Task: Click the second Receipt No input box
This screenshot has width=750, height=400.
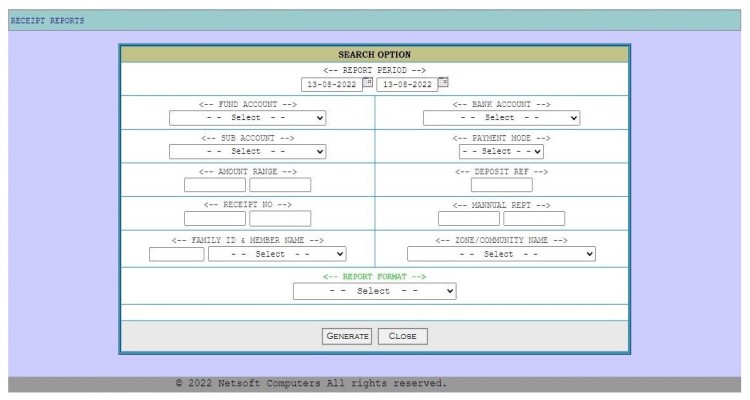Action: (280, 219)
